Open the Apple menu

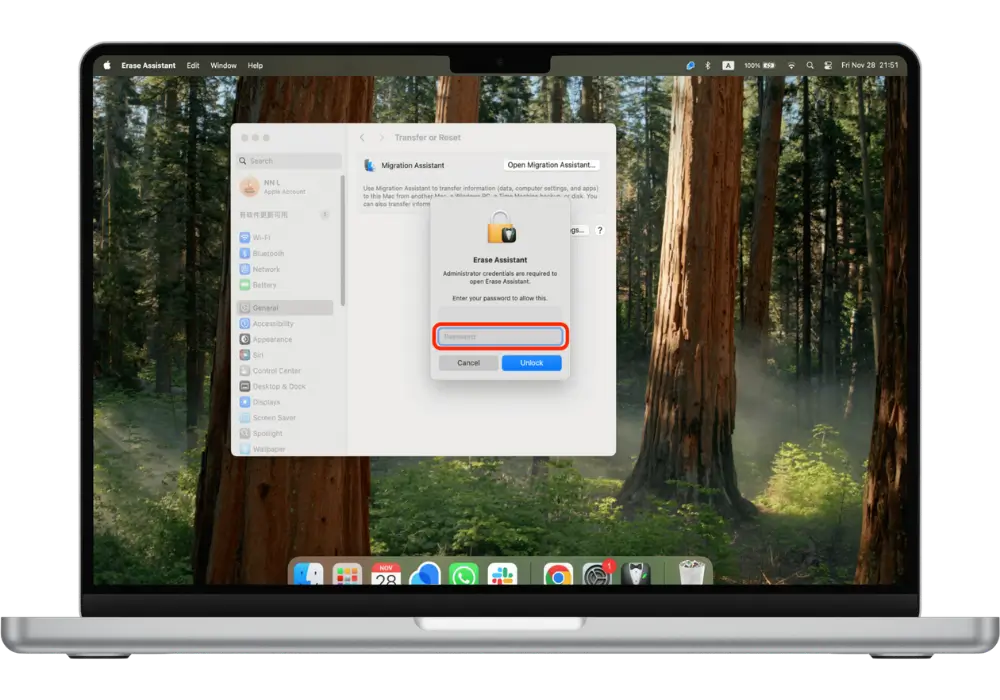pos(108,65)
